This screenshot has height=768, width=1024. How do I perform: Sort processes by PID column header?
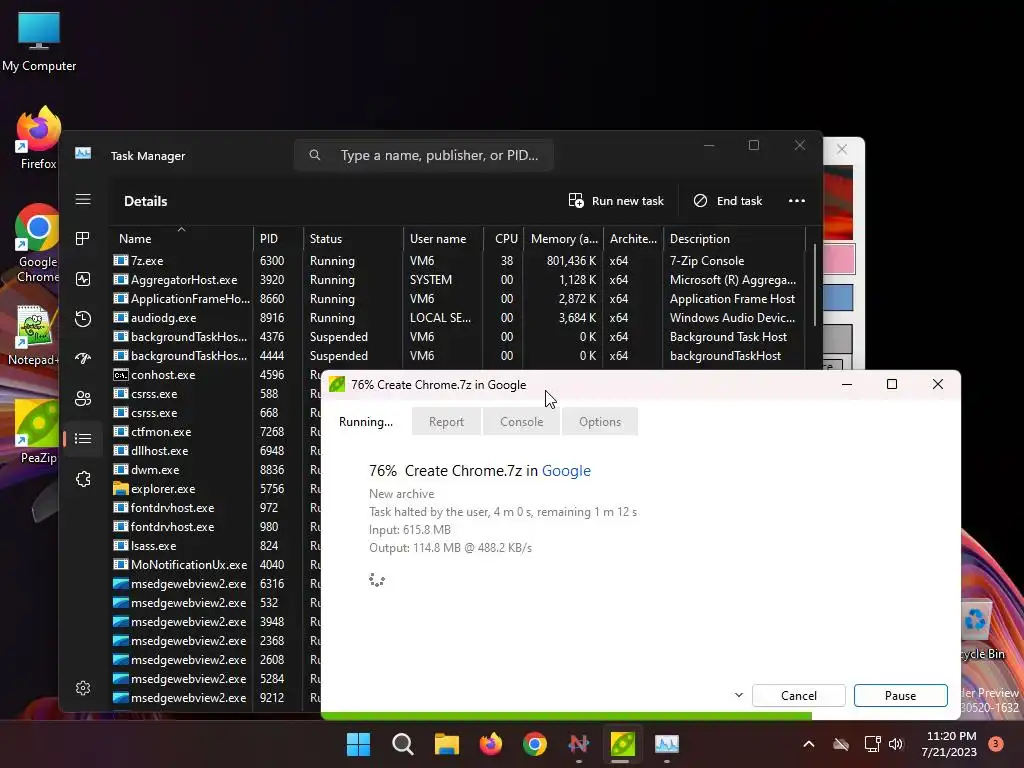click(278, 238)
